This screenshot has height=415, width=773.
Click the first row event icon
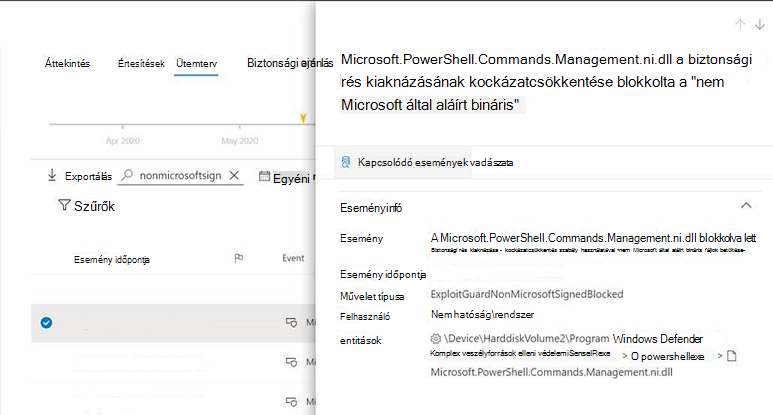pyautogui.click(x=292, y=323)
